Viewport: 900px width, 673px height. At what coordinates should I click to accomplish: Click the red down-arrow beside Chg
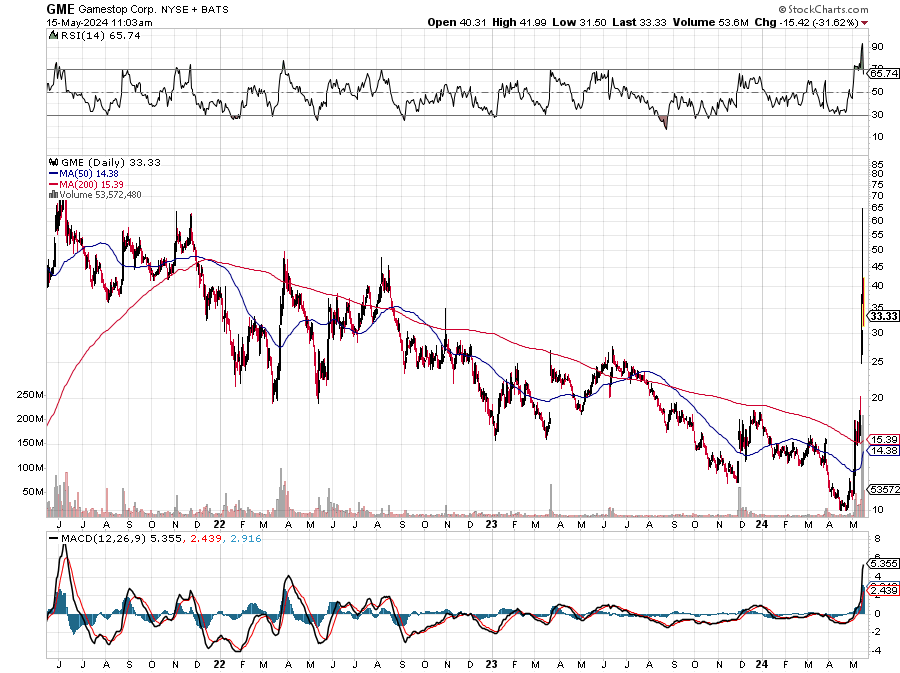tap(864, 23)
